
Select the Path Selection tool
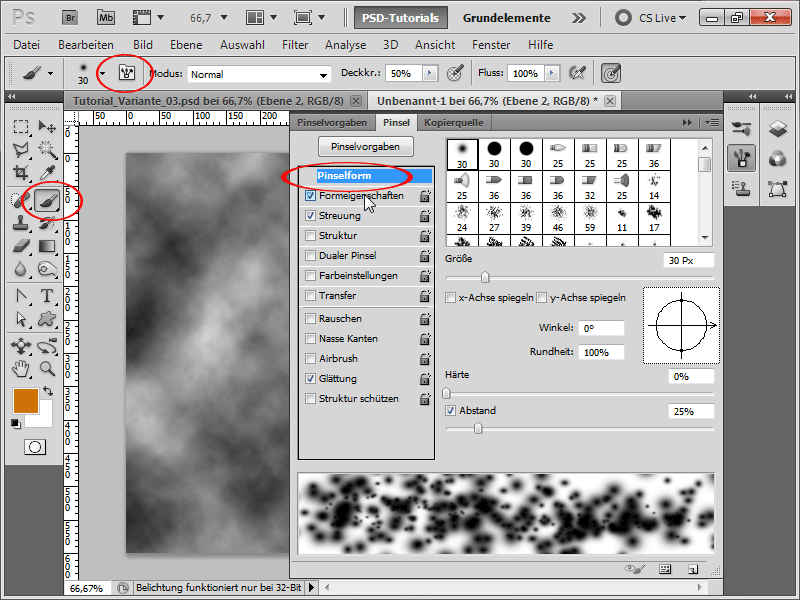(x=21, y=319)
